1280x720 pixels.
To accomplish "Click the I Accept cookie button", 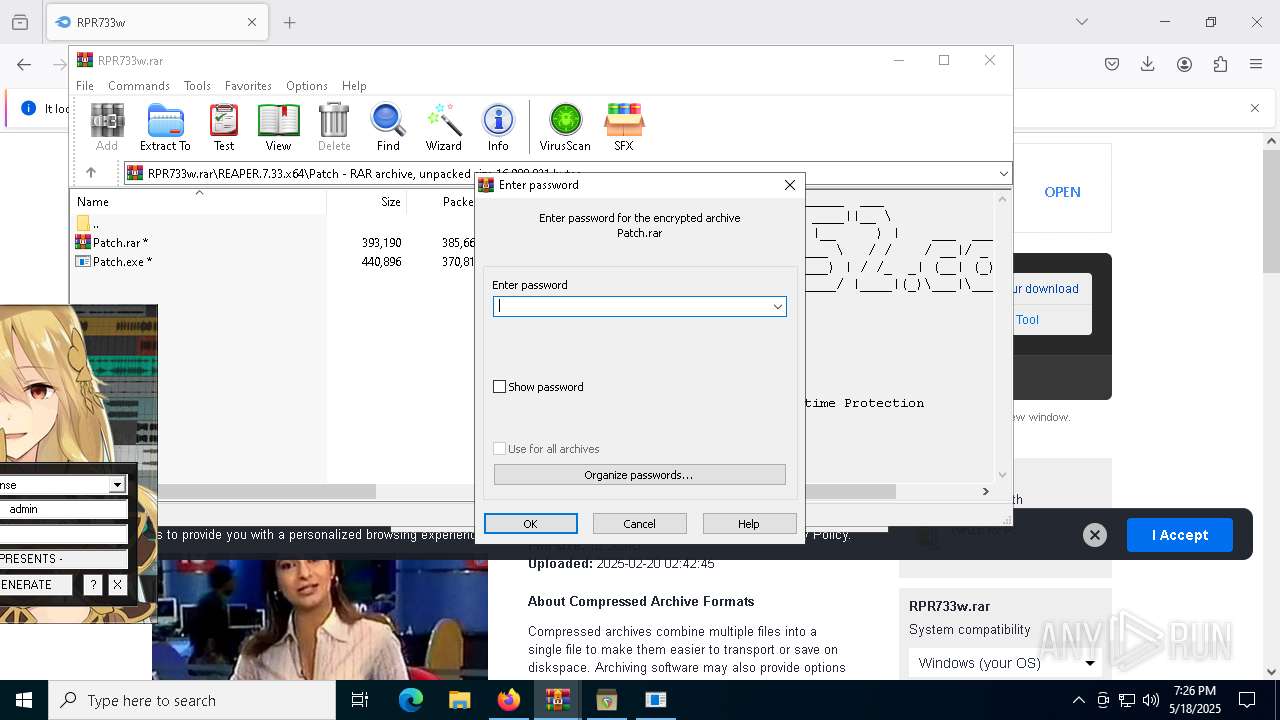I will click(x=1180, y=535).
